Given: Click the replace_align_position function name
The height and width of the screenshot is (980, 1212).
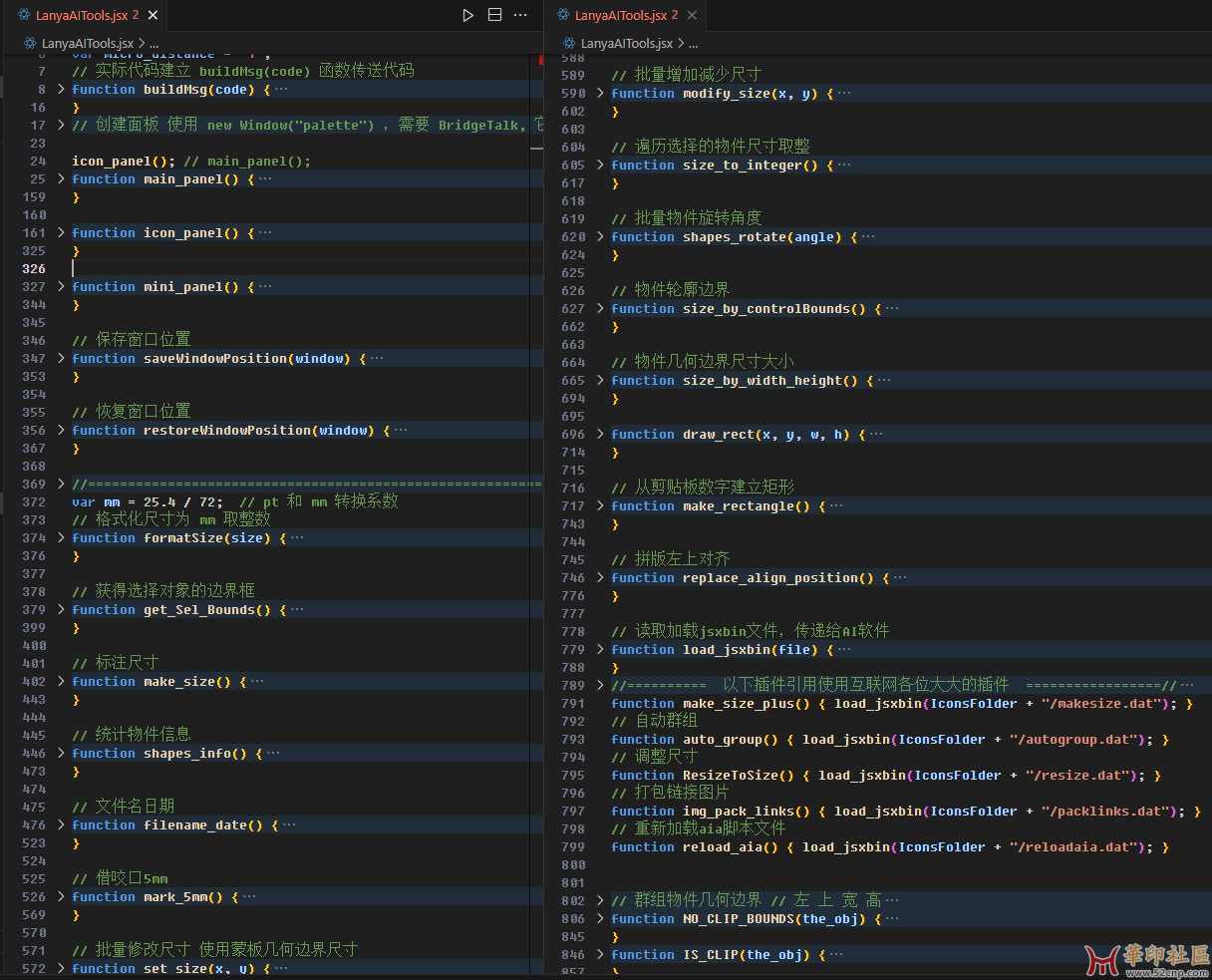Looking at the screenshot, I should click(x=770, y=578).
